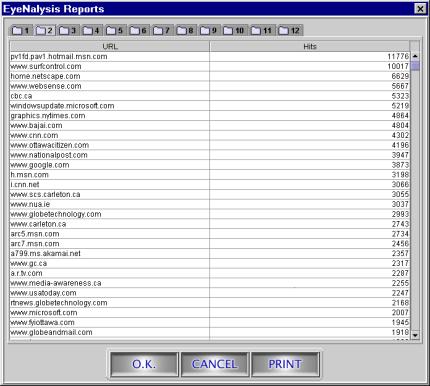Screen dimensions: 430x386
Task: Select the cbc.ca row
Action: pyautogui.click(x=210, y=96)
